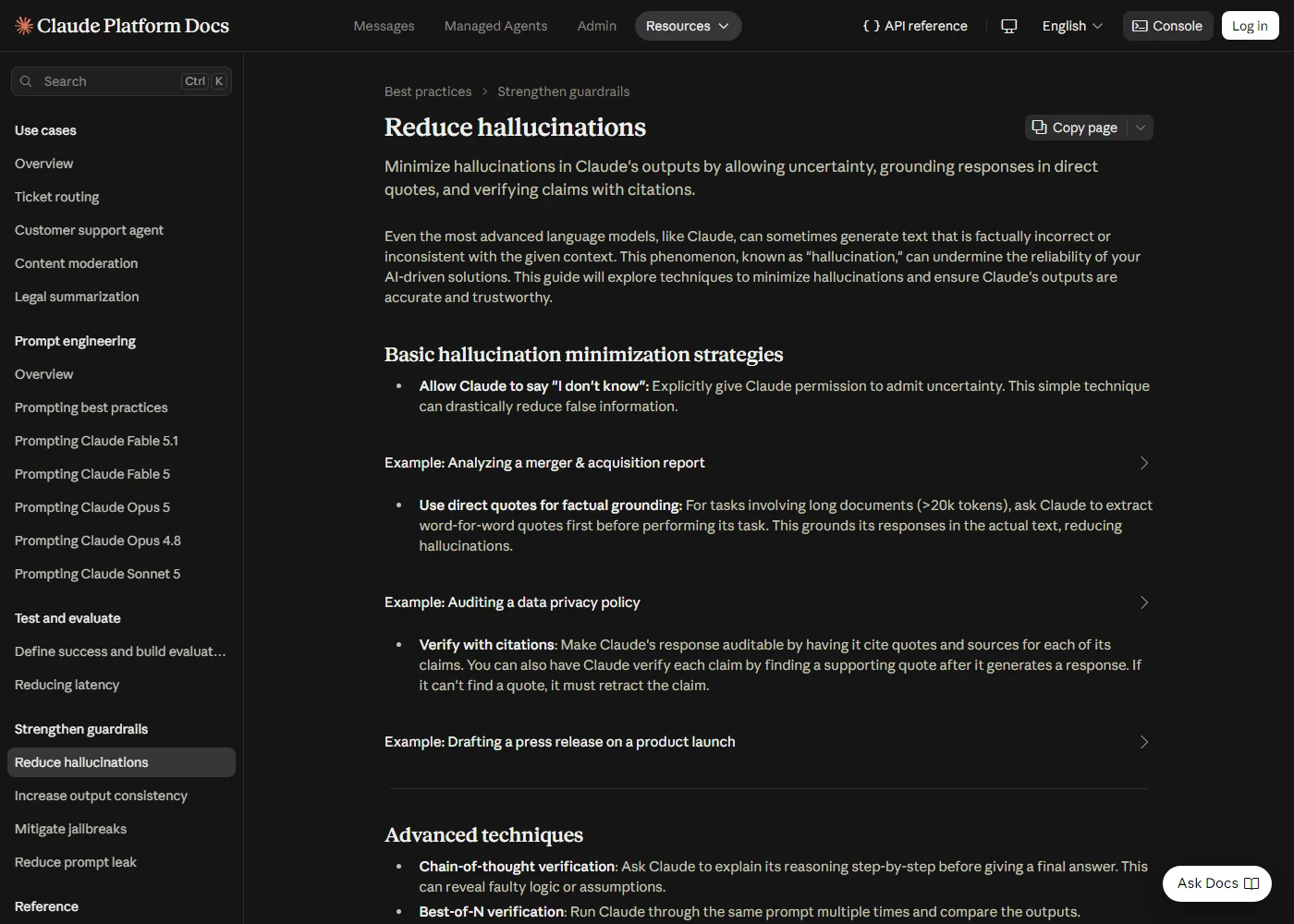Click the Basic hallucination minimization strategies heading

tap(583, 355)
